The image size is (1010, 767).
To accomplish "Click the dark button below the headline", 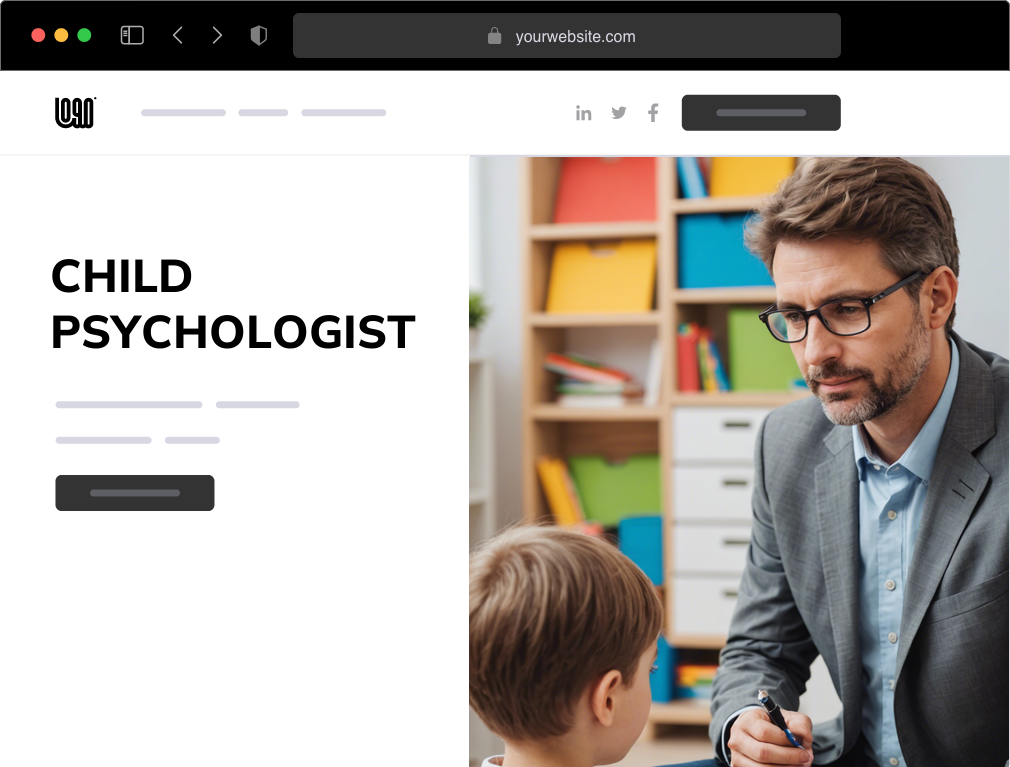I will [x=135, y=493].
